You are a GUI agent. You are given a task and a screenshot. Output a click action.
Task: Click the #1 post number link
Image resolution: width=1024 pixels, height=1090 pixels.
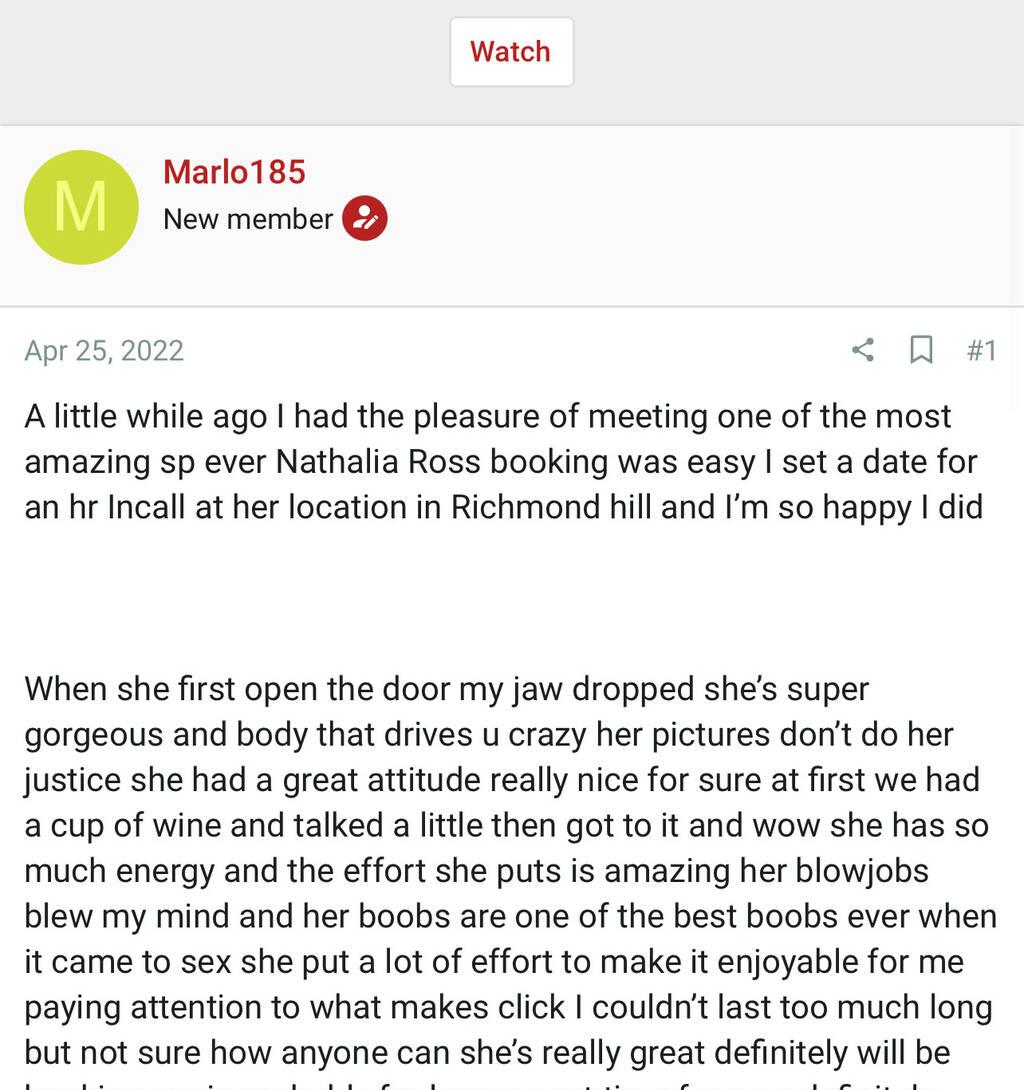[981, 350]
